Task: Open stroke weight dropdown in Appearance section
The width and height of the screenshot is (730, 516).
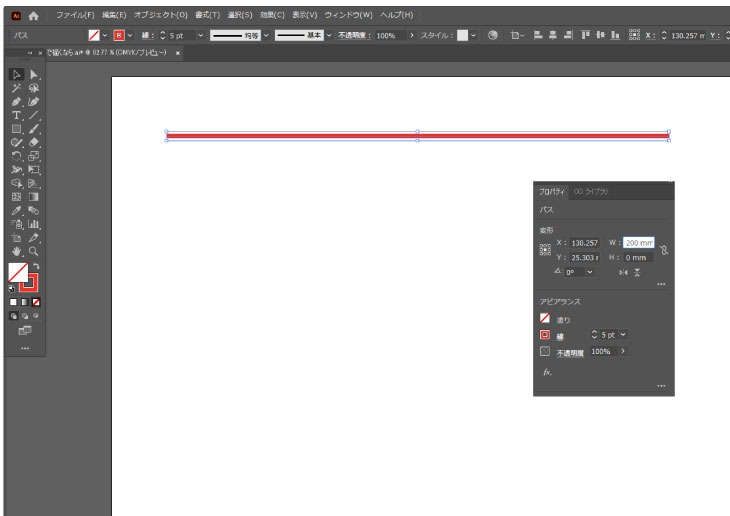Action: click(x=624, y=335)
